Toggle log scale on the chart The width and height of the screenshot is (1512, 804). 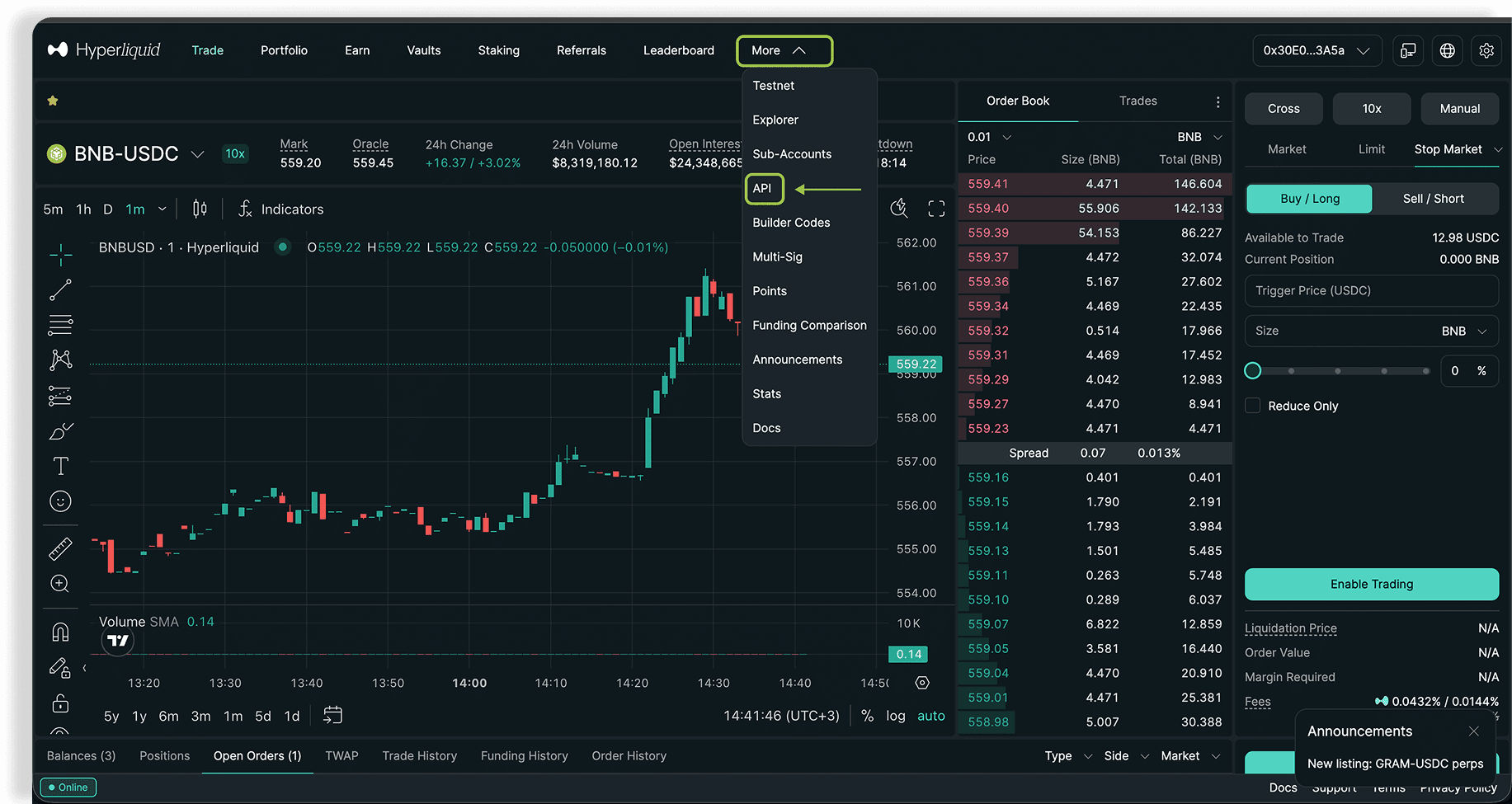click(x=895, y=716)
